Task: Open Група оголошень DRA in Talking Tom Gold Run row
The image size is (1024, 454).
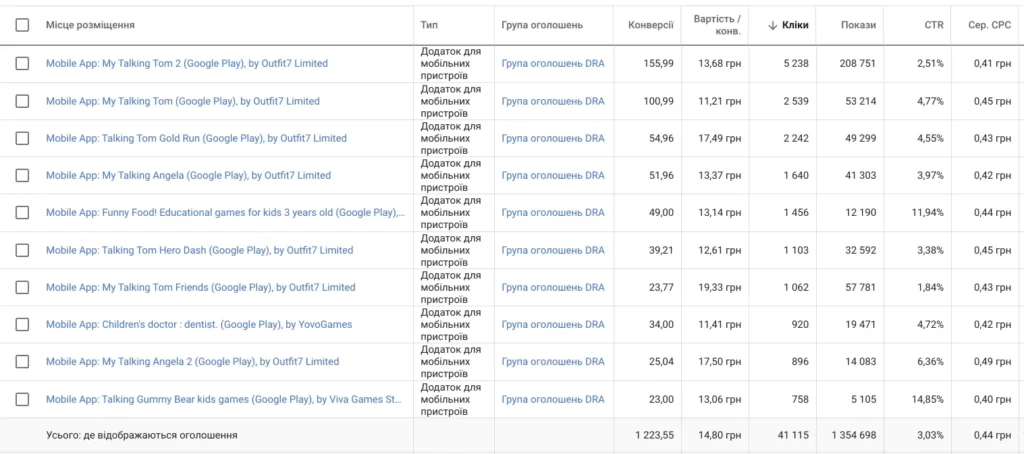Action: pos(553,138)
